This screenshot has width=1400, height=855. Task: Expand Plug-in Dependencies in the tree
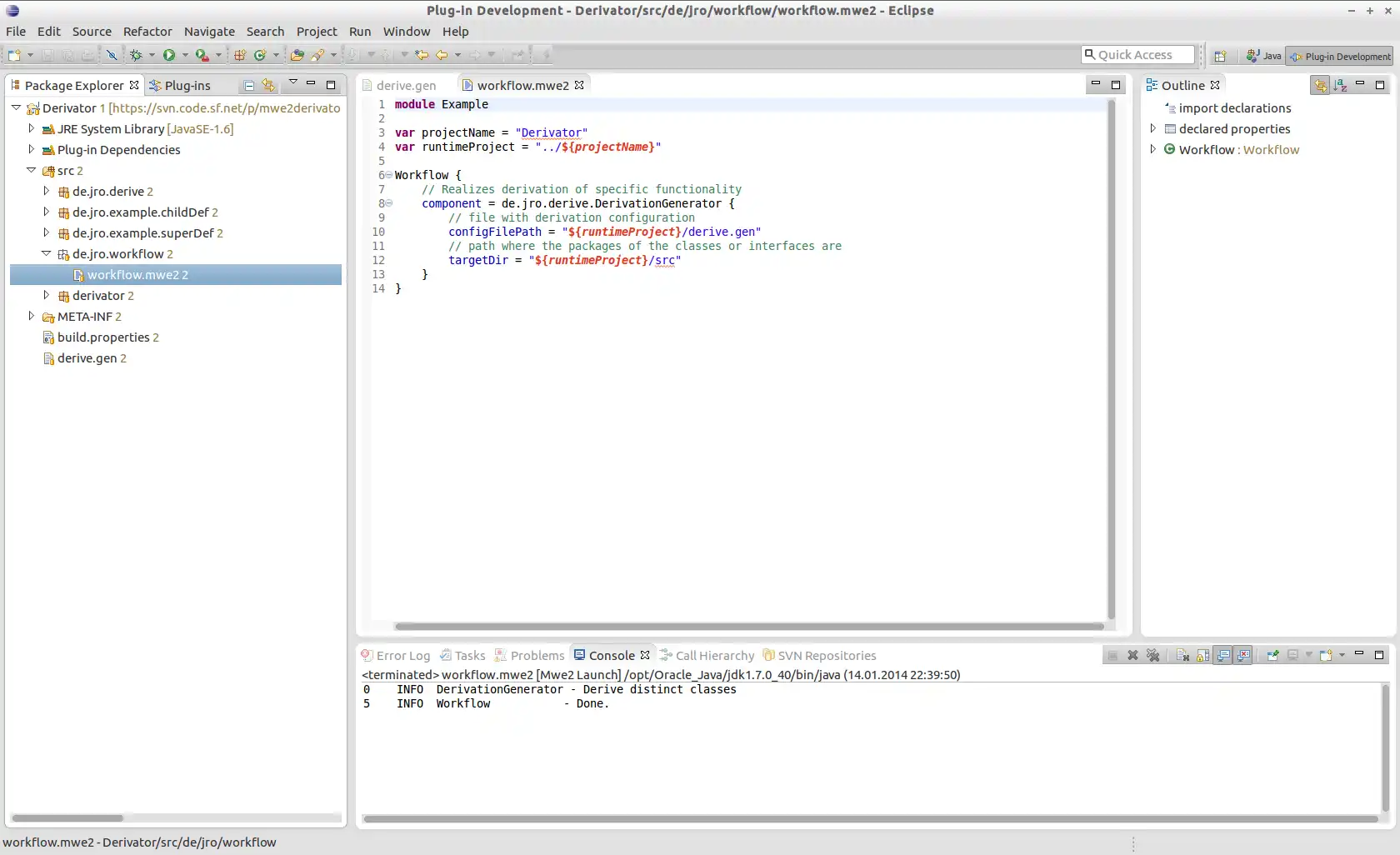[x=31, y=149]
